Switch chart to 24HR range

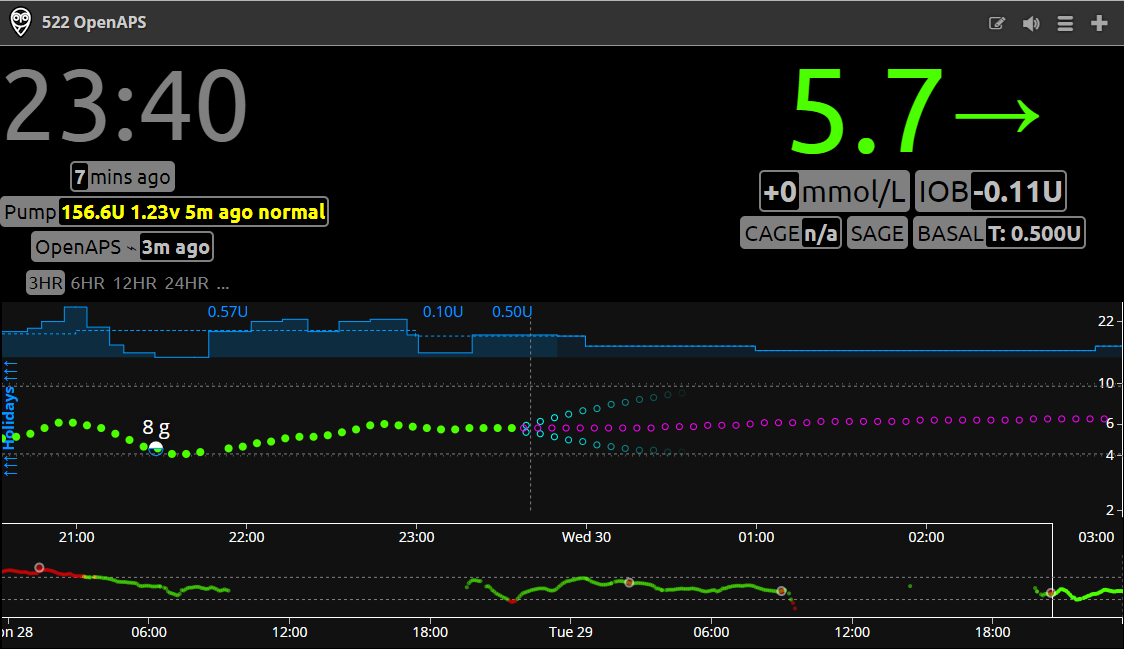186,283
